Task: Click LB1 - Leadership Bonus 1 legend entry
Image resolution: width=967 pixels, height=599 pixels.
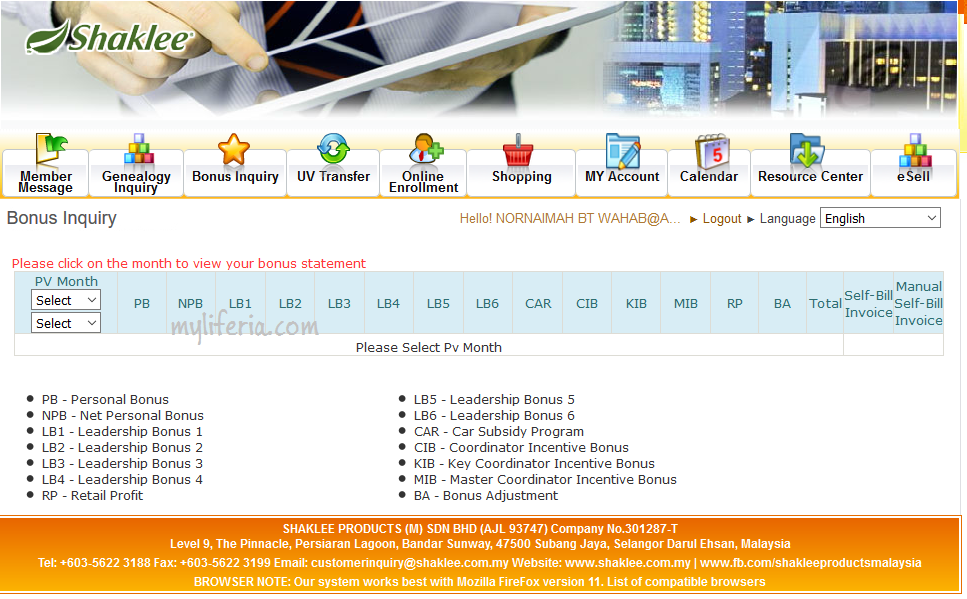Action: click(121, 432)
